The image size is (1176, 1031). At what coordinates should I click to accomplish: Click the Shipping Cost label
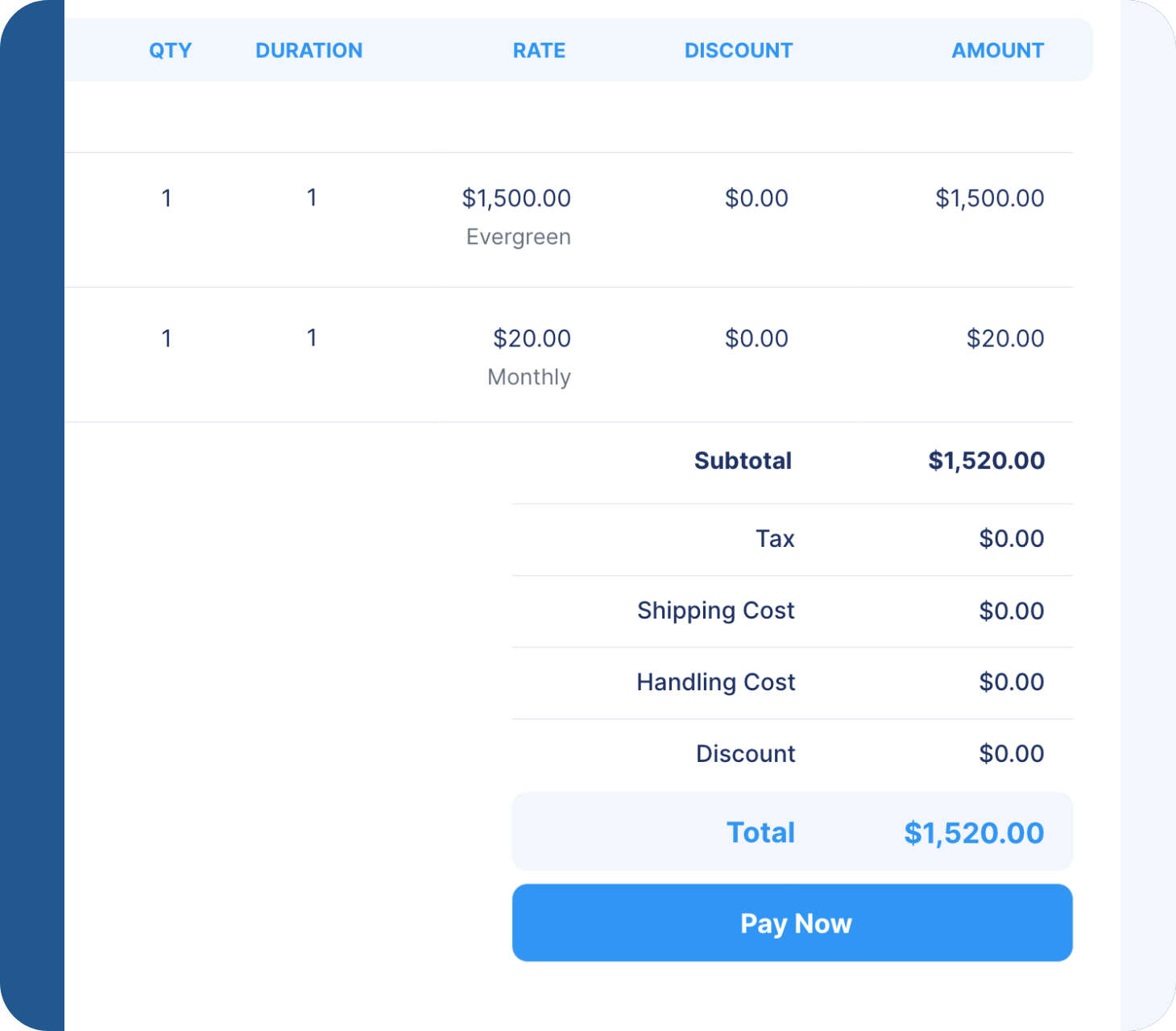[x=716, y=611]
